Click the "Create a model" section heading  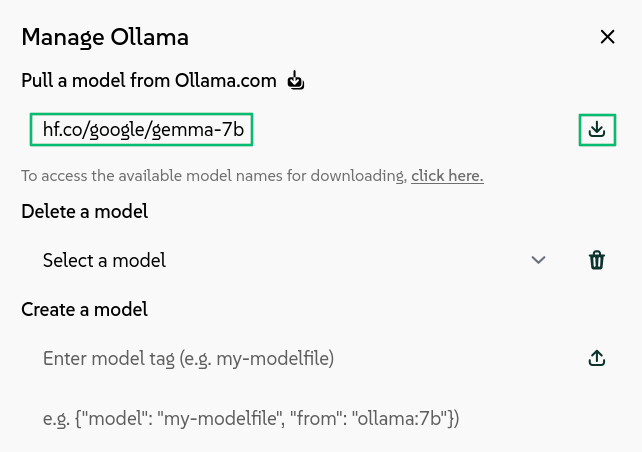point(84,309)
